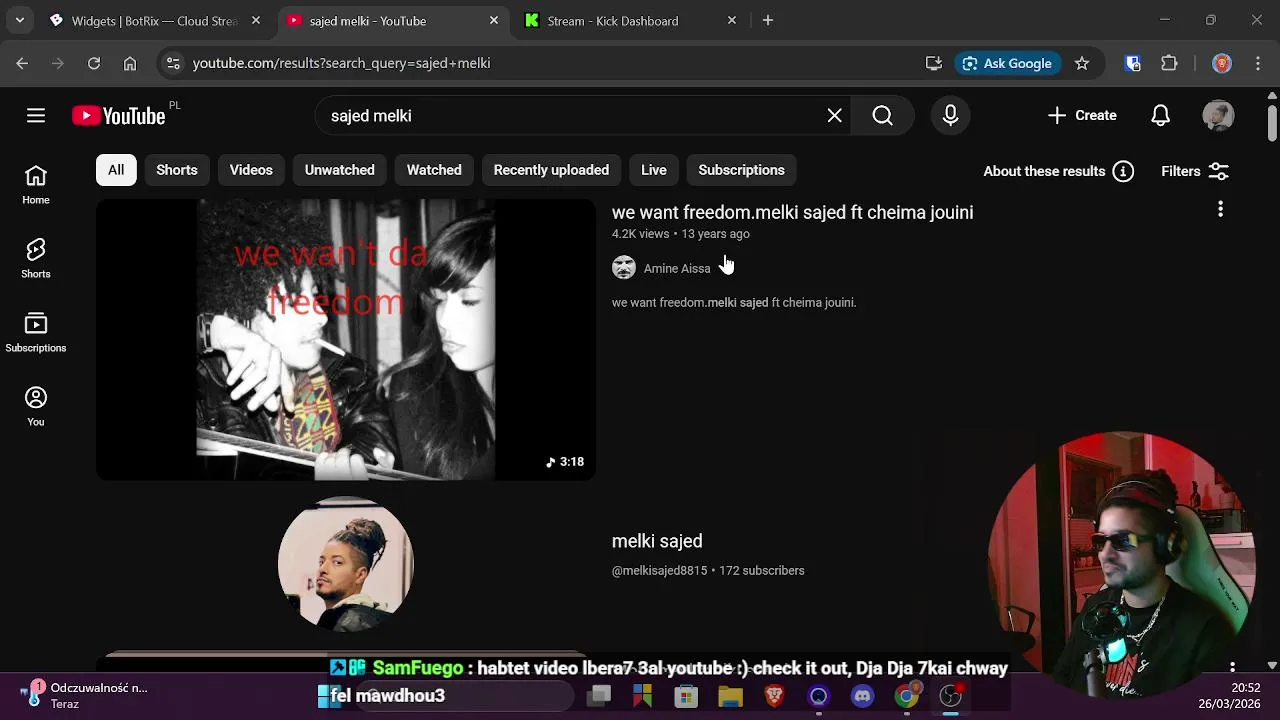The height and width of the screenshot is (720, 1280).
Task: Close the sajed melki YouTube tab
Action: coord(494,20)
